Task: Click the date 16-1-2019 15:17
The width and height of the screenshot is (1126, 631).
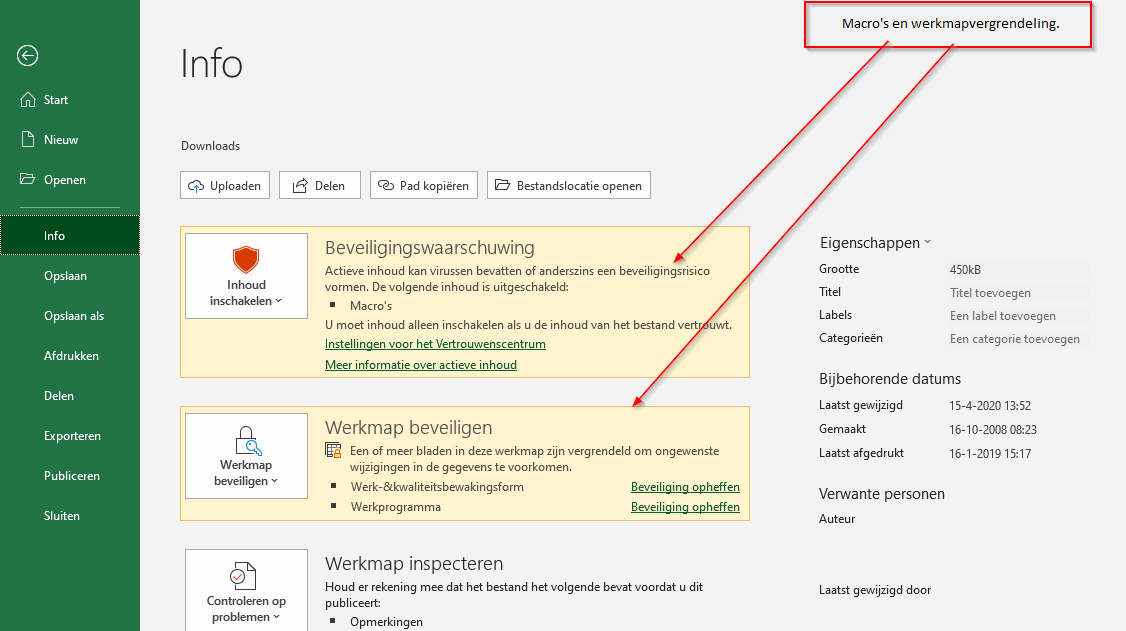Action: [990, 454]
